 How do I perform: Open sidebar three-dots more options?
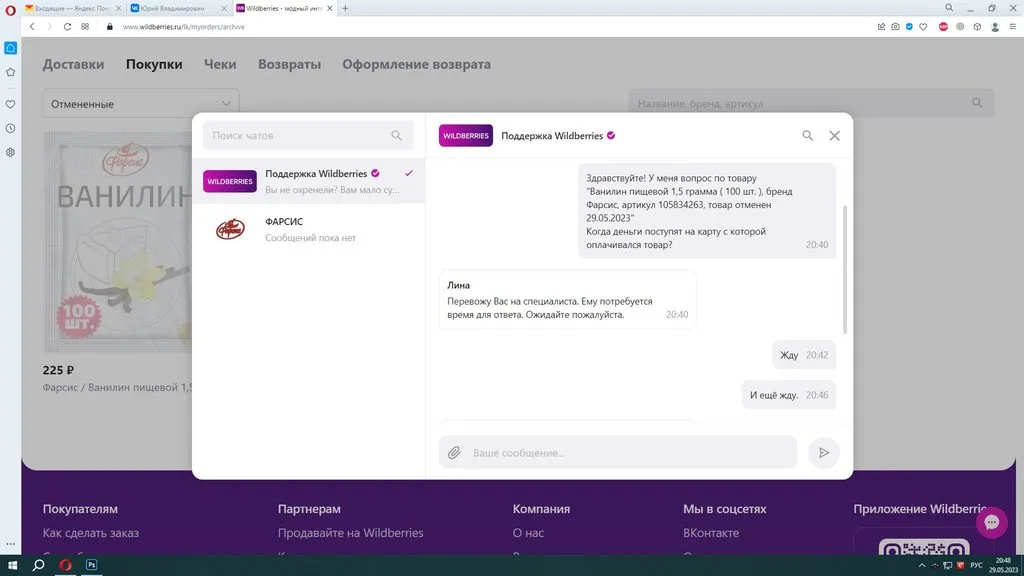[x=10, y=543]
